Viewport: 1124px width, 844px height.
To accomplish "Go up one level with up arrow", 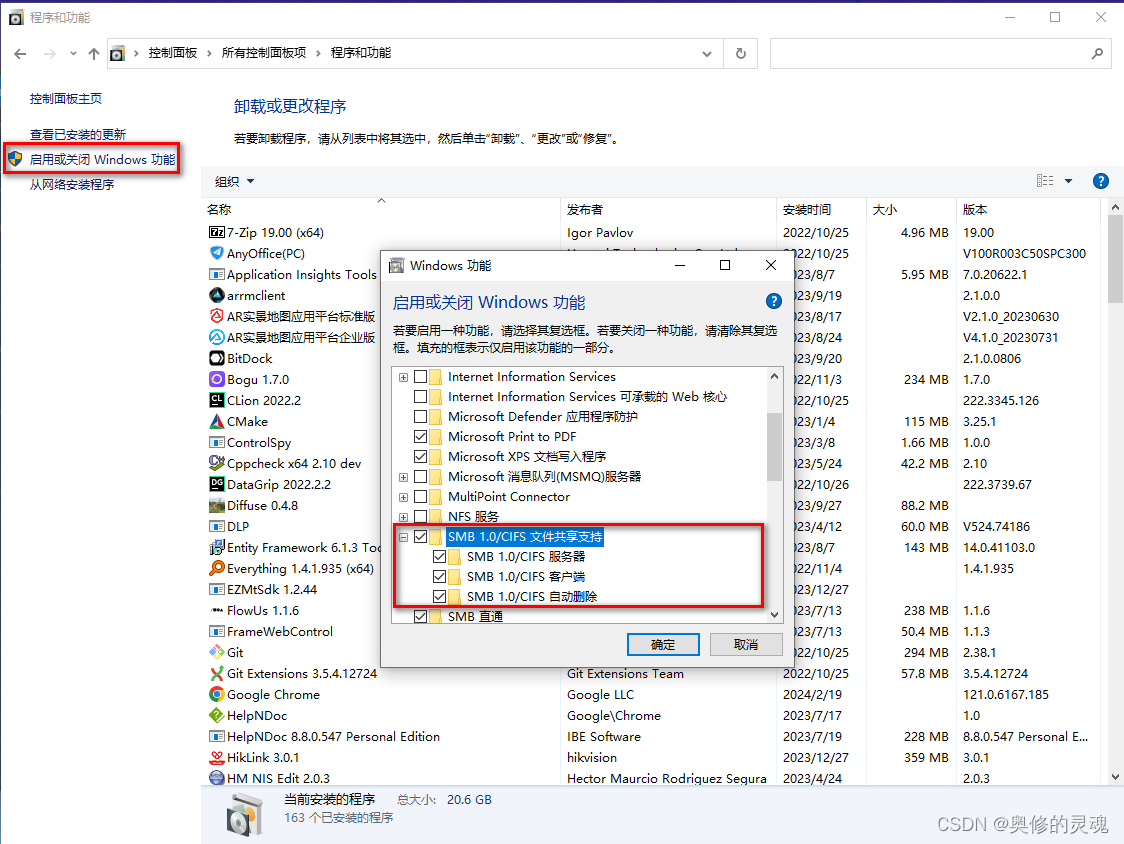I will [x=94, y=54].
